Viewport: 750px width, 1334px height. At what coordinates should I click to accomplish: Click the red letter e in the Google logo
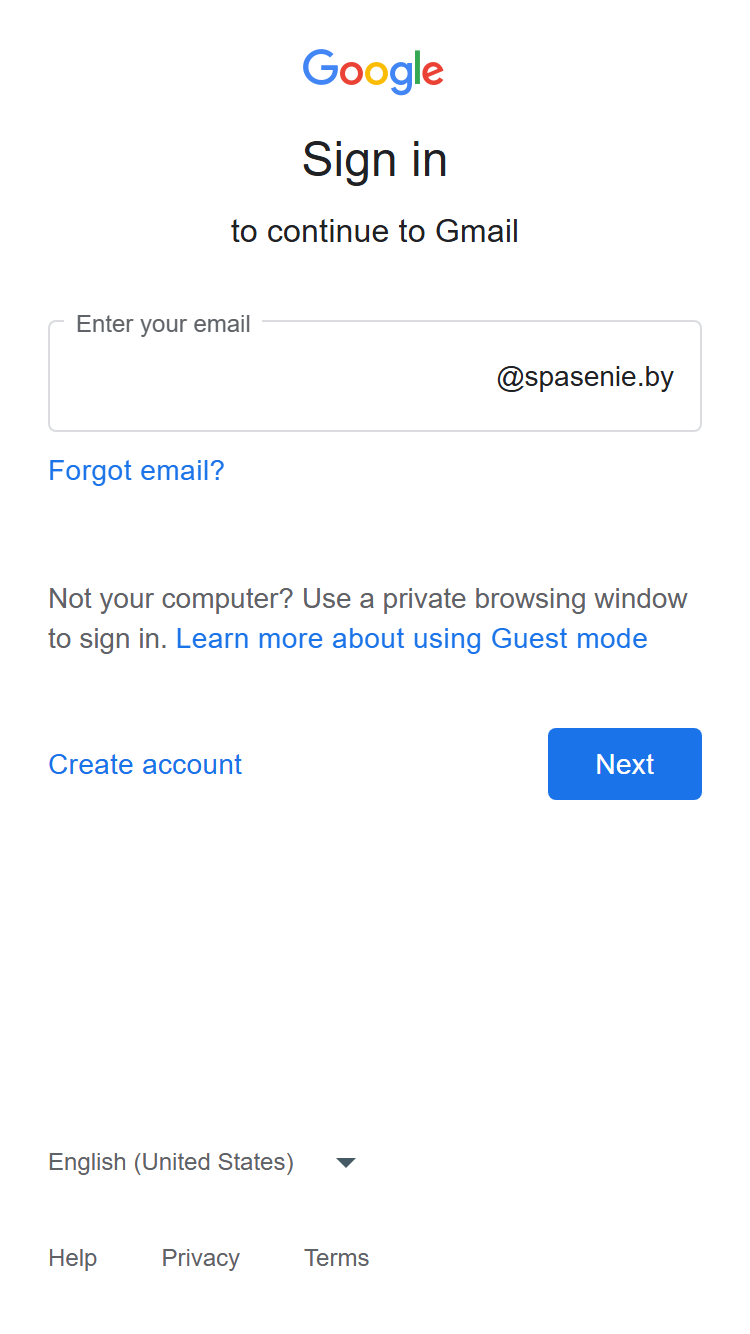pyautogui.click(x=432, y=72)
